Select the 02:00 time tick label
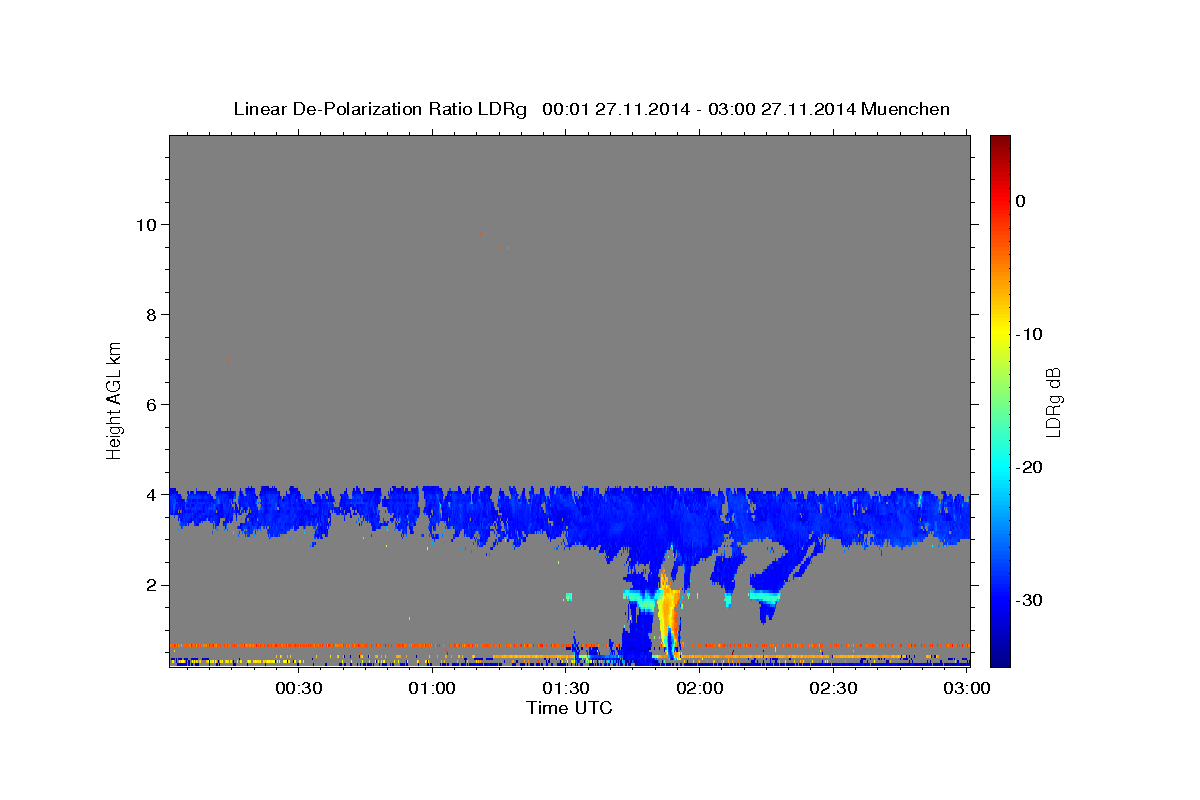The height and width of the screenshot is (800, 1200). pyautogui.click(x=700, y=688)
